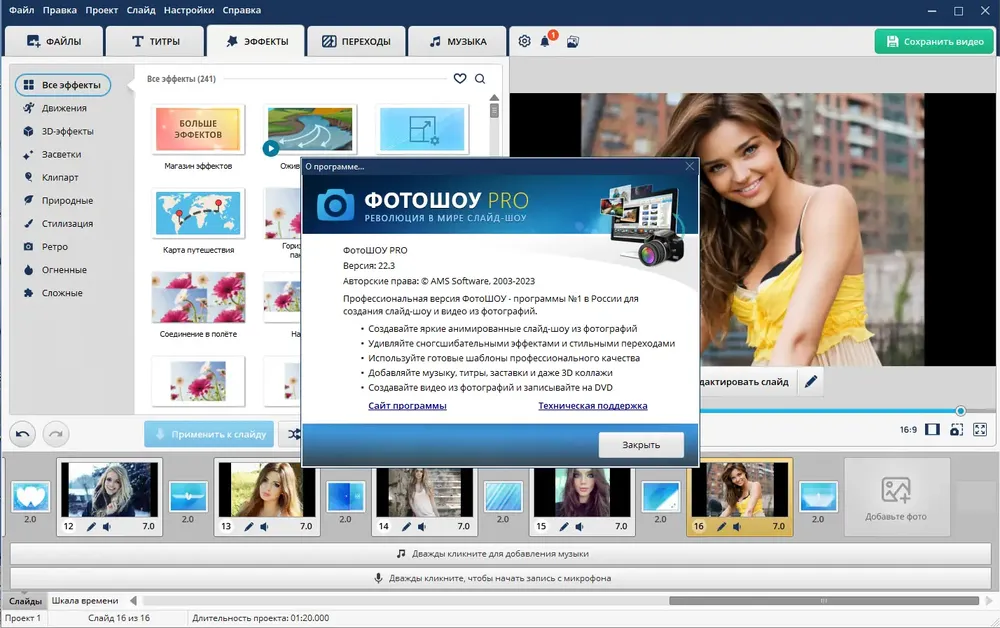The height and width of the screenshot is (628, 1000).
Task: Select the Засветки effects category
Action: pos(61,154)
